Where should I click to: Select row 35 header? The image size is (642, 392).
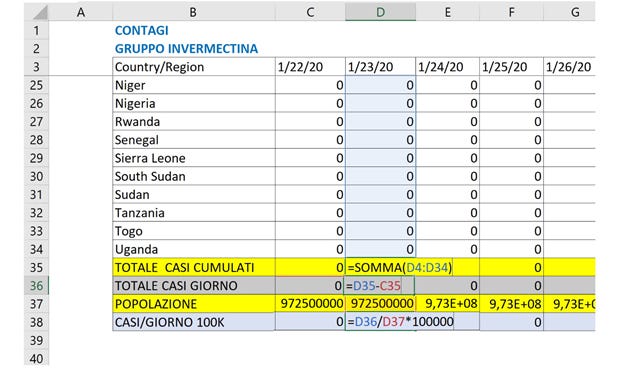[36, 267]
